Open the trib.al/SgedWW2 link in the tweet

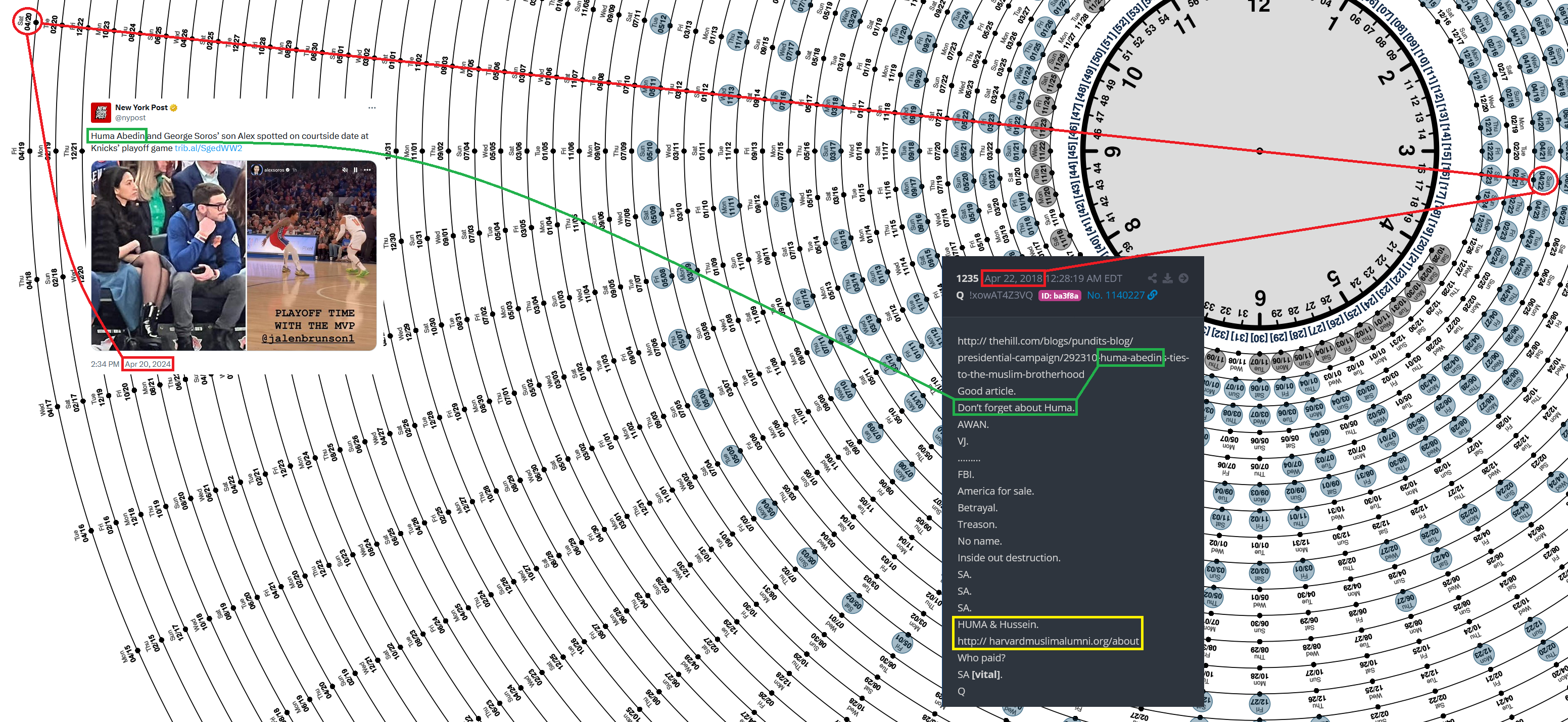coord(209,148)
